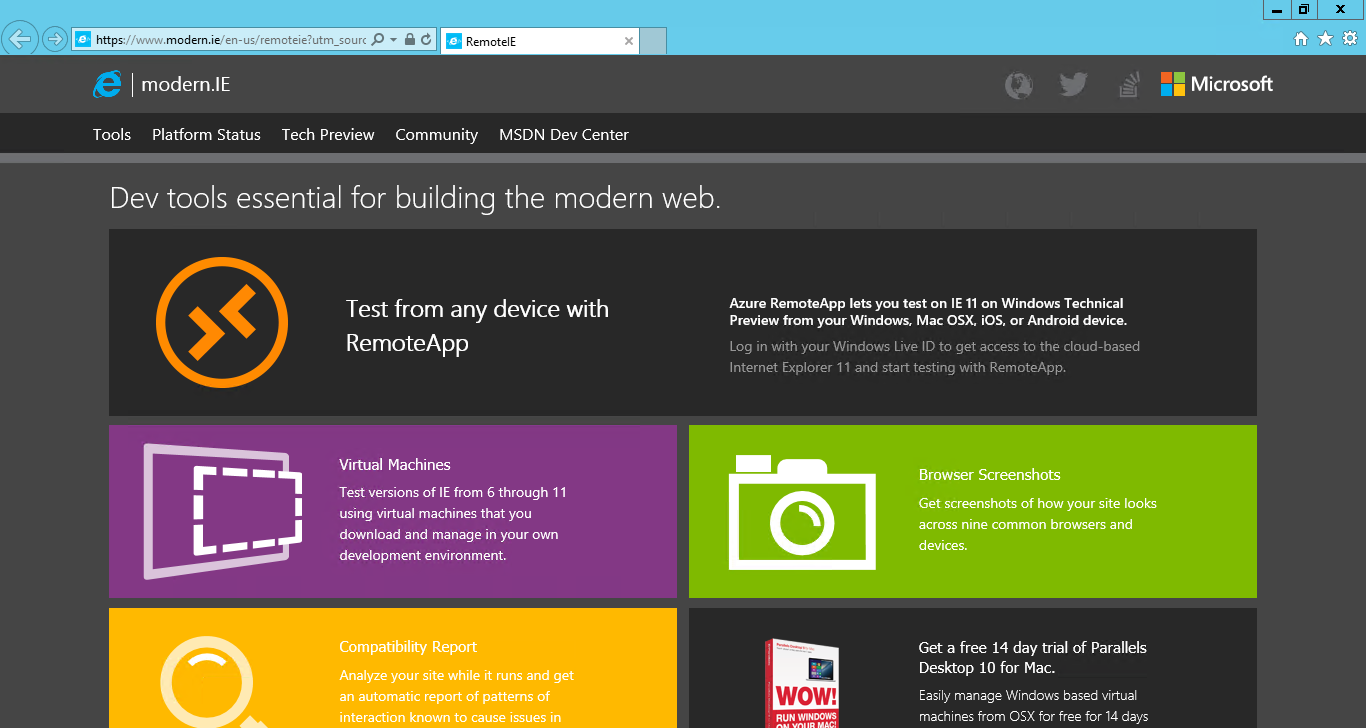The width and height of the screenshot is (1366, 728).
Task: Open Favorites with the star icon
Action: [1325, 39]
